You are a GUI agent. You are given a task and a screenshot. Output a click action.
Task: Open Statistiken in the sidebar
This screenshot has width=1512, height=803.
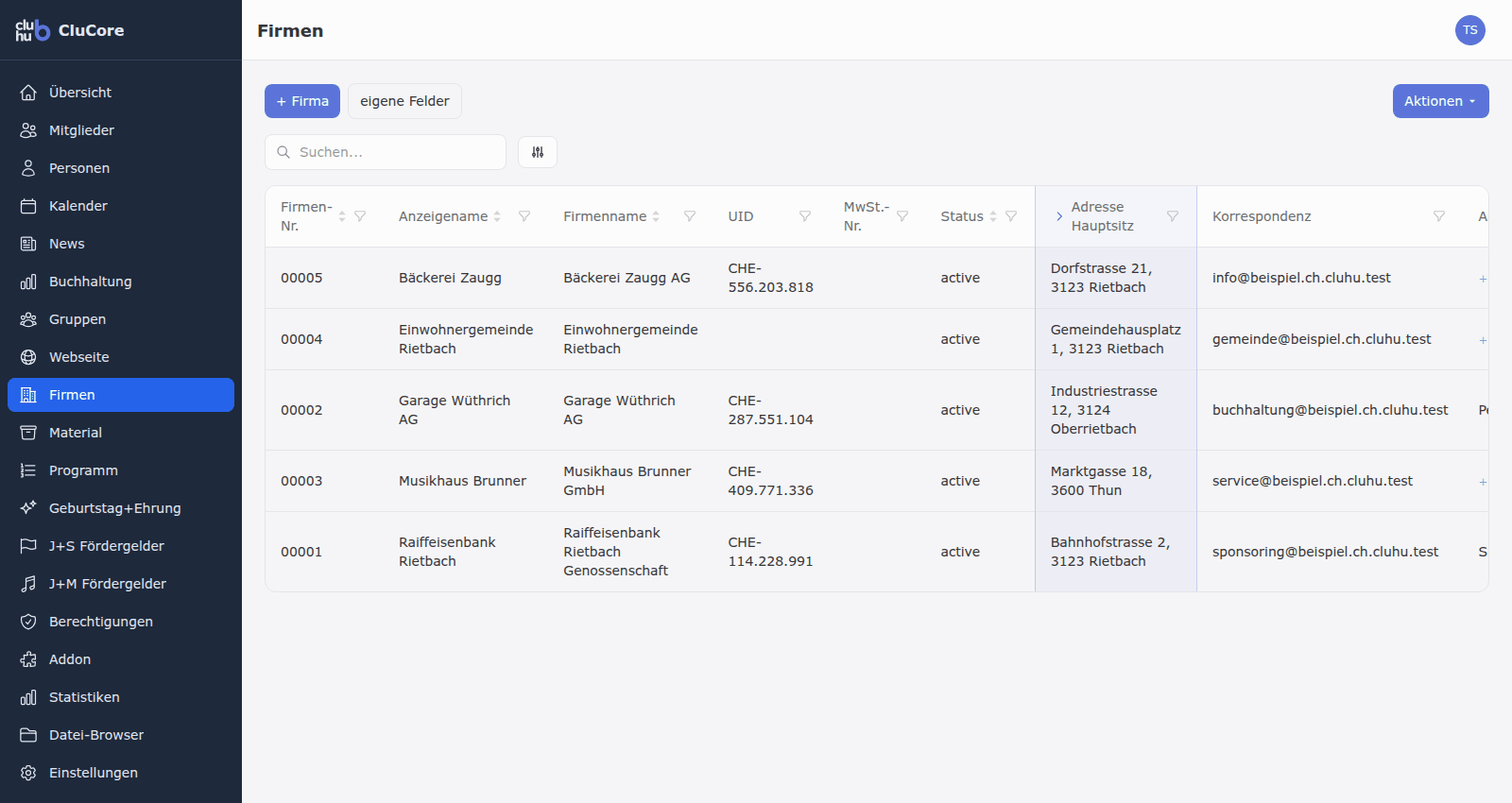pos(121,697)
